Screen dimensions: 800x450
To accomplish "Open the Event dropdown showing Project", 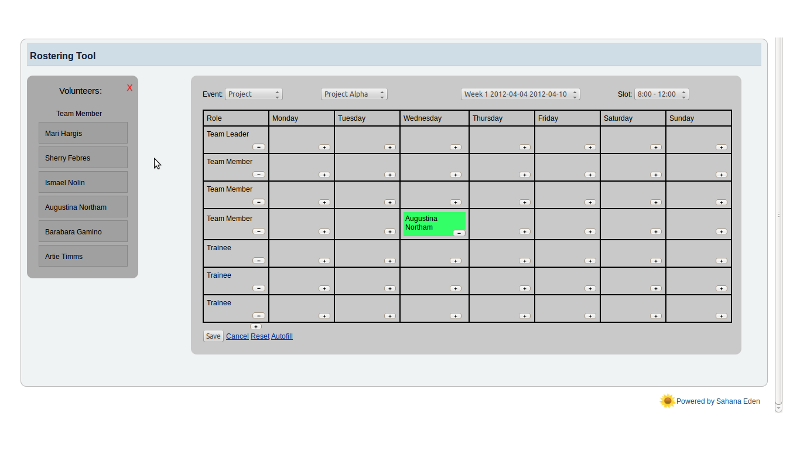I will tap(254, 94).
